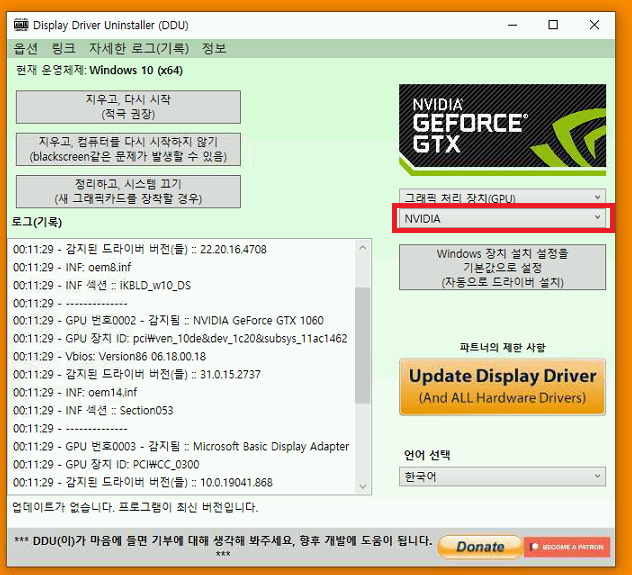Click 지우고, 다시 시작 (적극 권장) button

128,107
